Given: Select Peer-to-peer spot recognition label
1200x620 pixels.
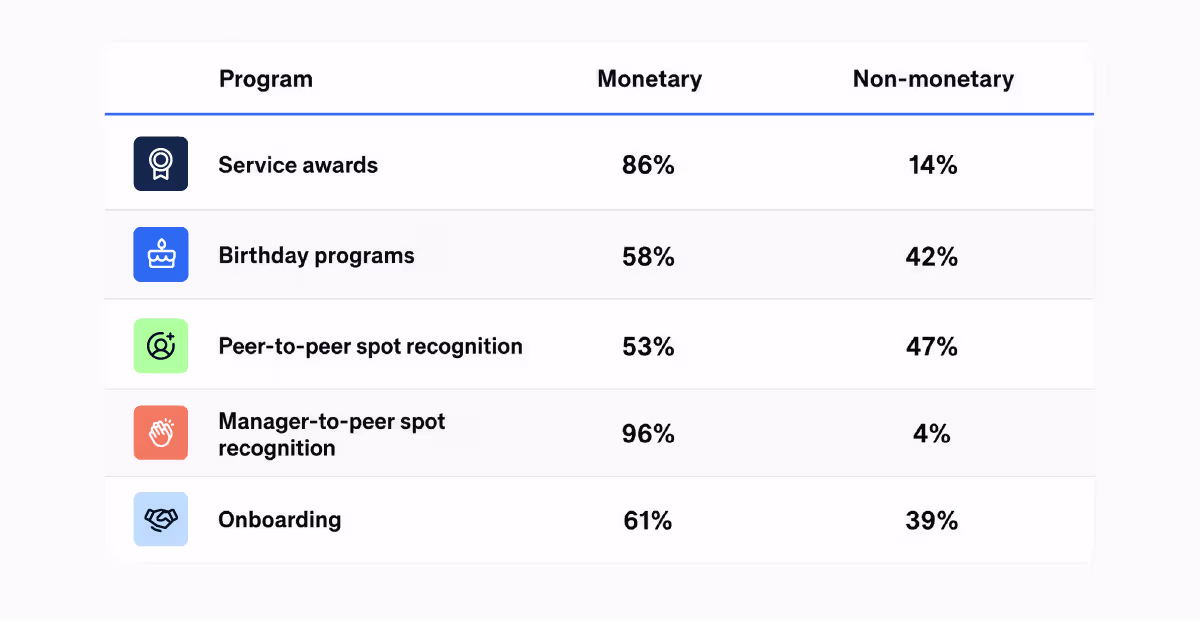Looking at the screenshot, I should coord(371,347).
